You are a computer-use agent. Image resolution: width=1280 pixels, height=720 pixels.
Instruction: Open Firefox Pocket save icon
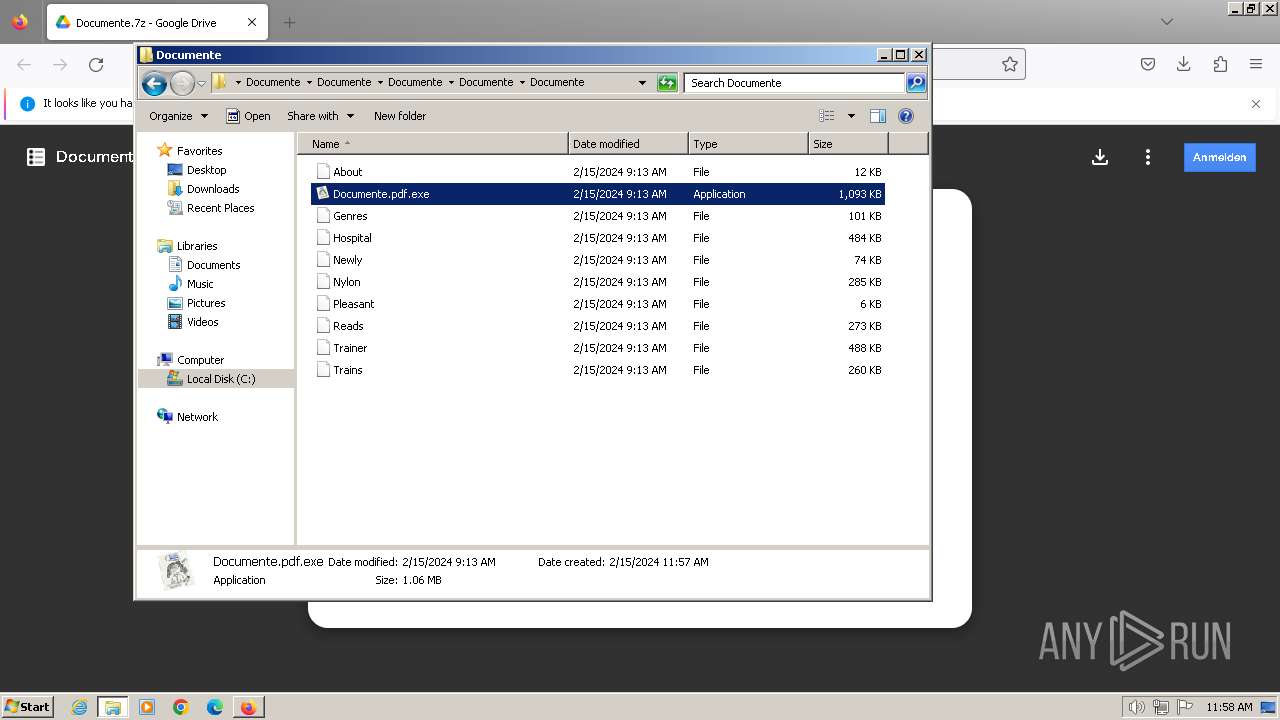tap(1148, 65)
